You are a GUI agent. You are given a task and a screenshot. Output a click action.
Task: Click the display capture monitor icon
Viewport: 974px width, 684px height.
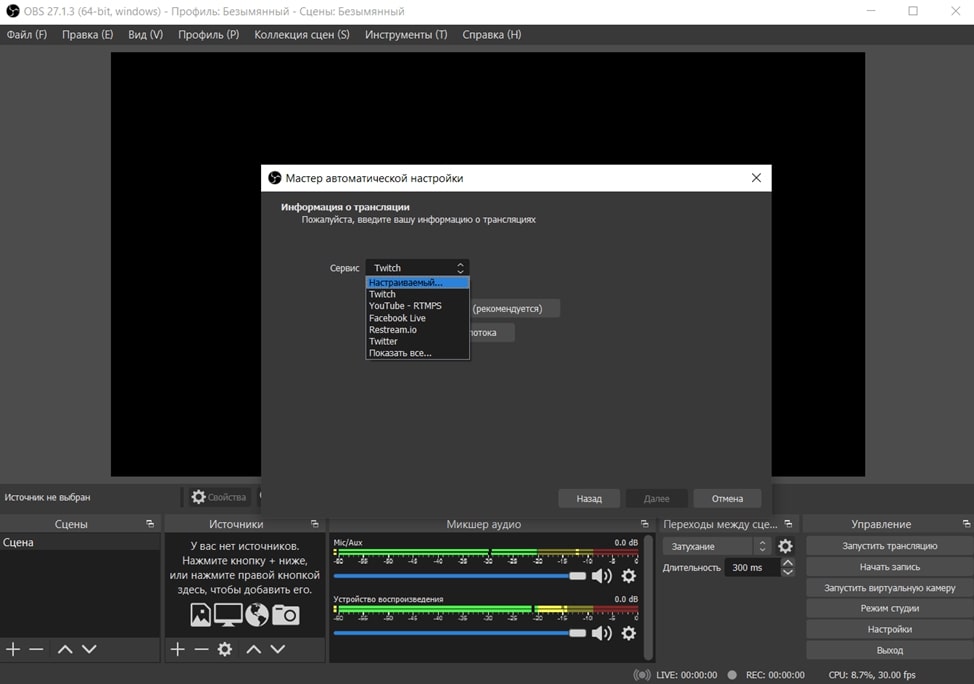[x=228, y=614]
